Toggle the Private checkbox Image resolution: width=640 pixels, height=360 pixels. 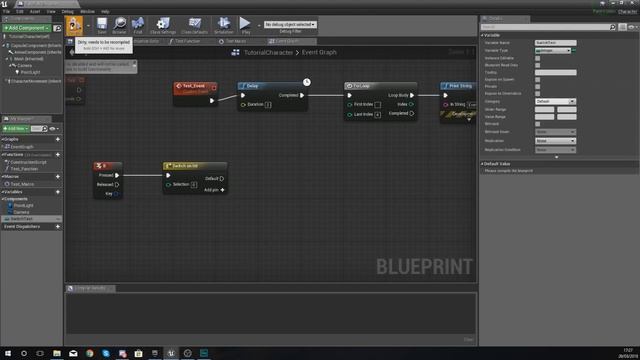(538, 87)
